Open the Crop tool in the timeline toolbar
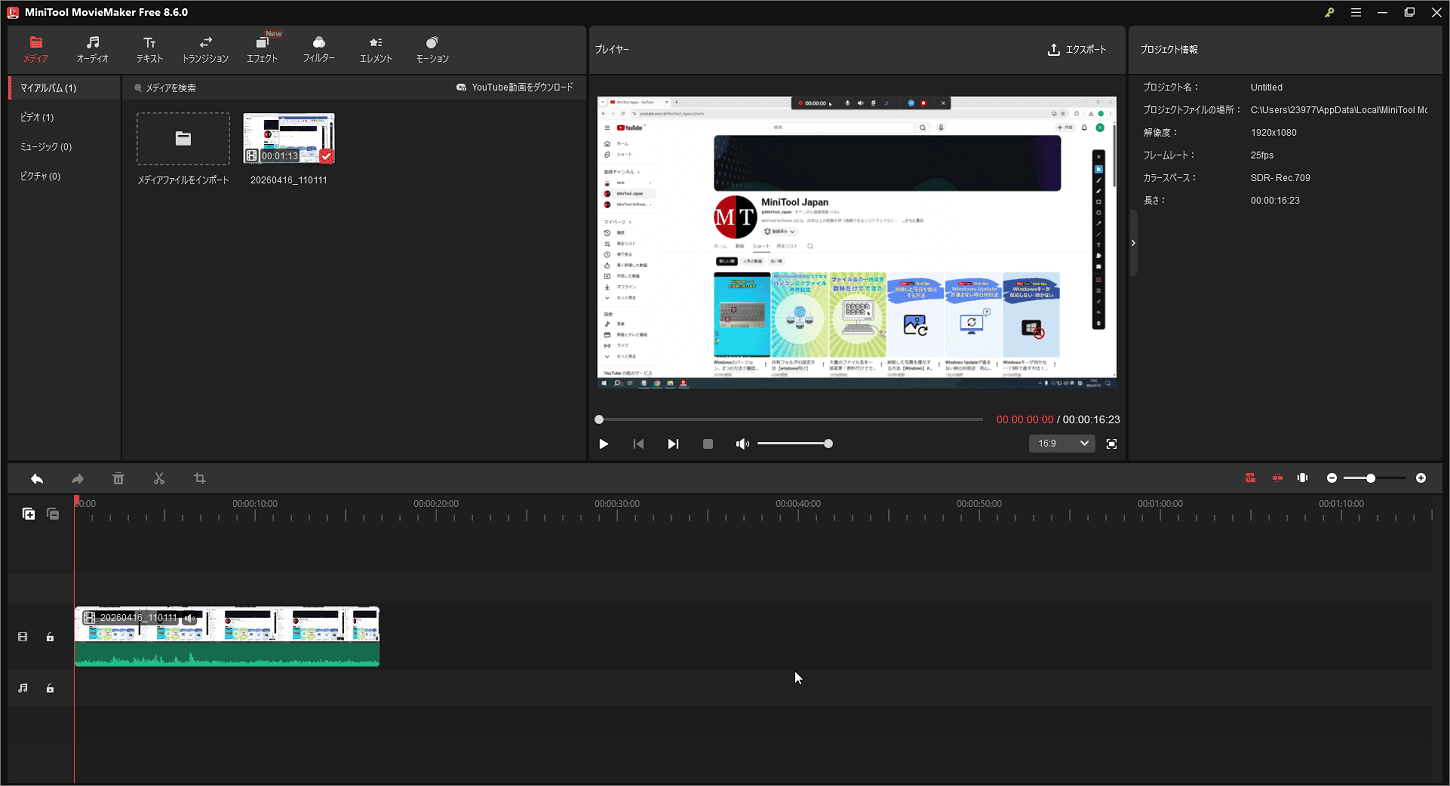1450x786 pixels. (x=199, y=479)
